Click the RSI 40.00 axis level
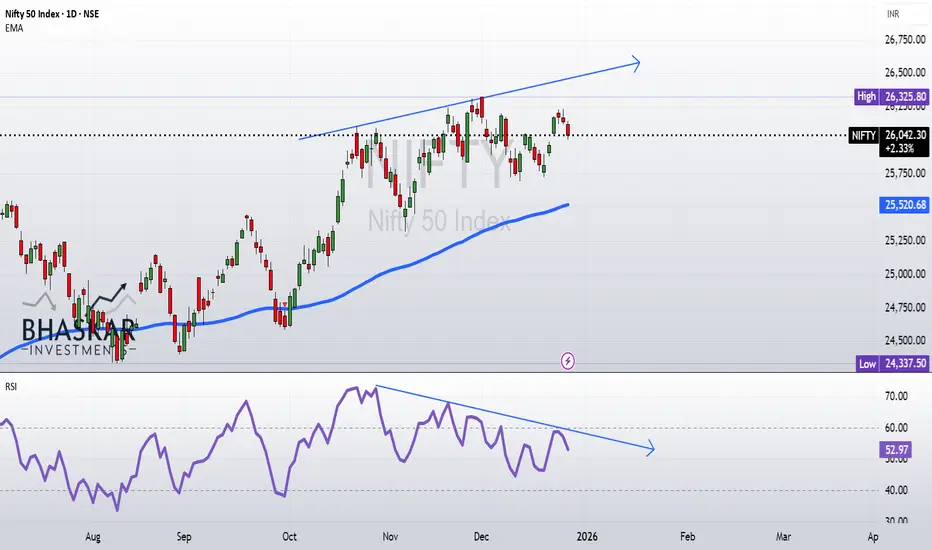 point(896,491)
